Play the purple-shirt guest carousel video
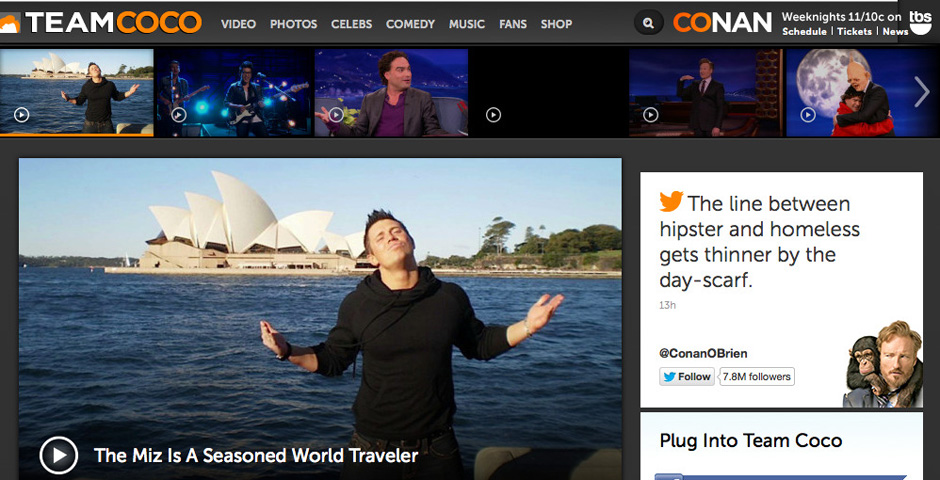Image resolution: width=940 pixels, height=480 pixels. (x=336, y=114)
